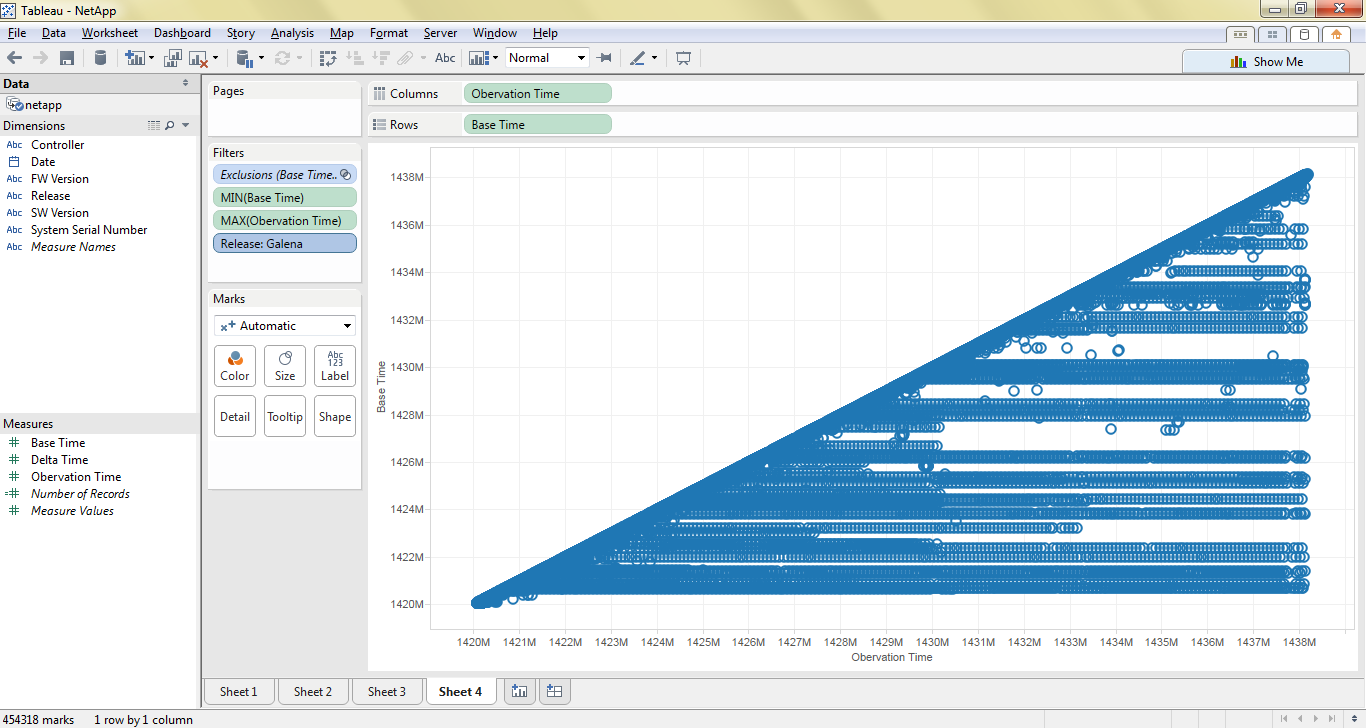Viewport: 1366px width, 728px height.
Task: Click the MIN(Base Time) filter pill
Action: coord(285,197)
